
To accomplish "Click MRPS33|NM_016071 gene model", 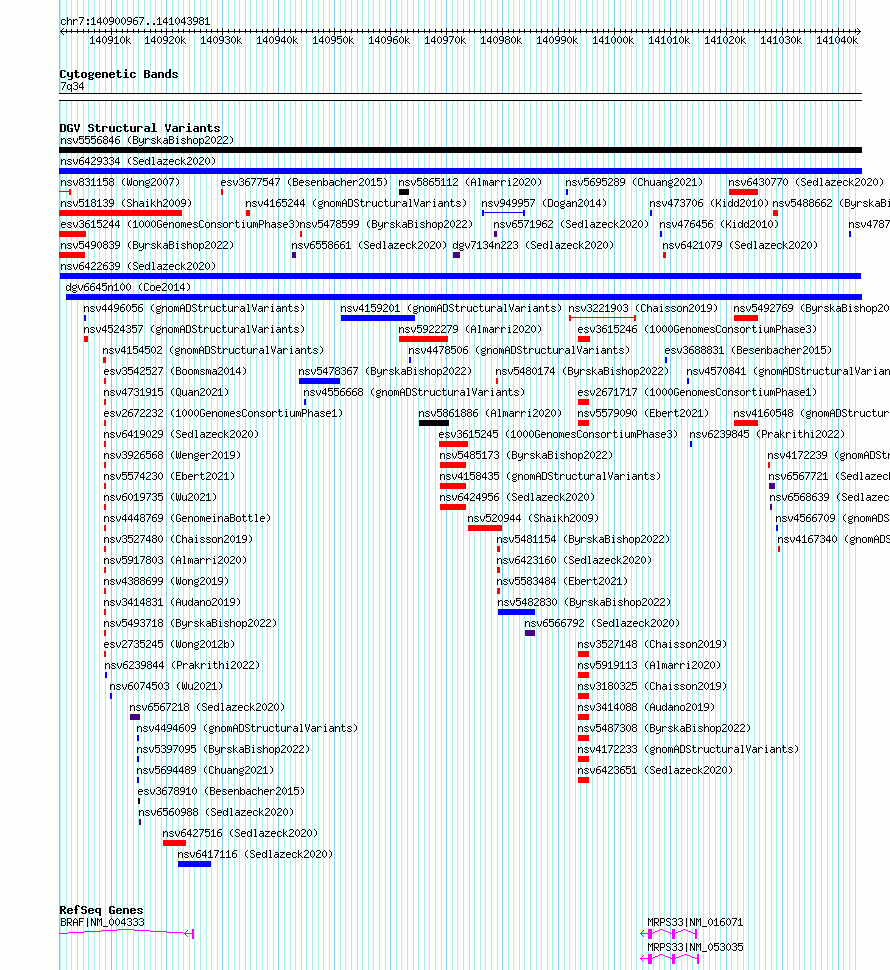I will (670, 934).
